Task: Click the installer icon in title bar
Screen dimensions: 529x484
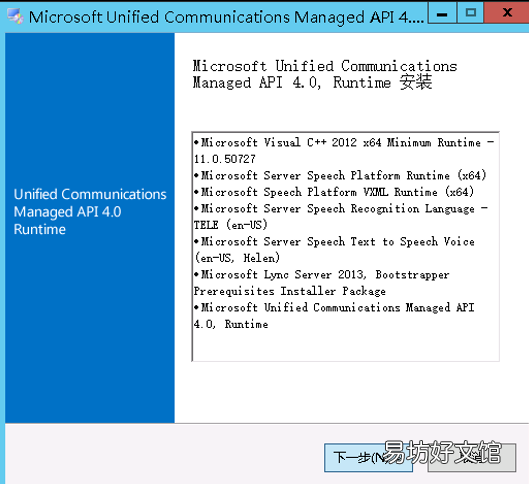Action: click(x=15, y=17)
